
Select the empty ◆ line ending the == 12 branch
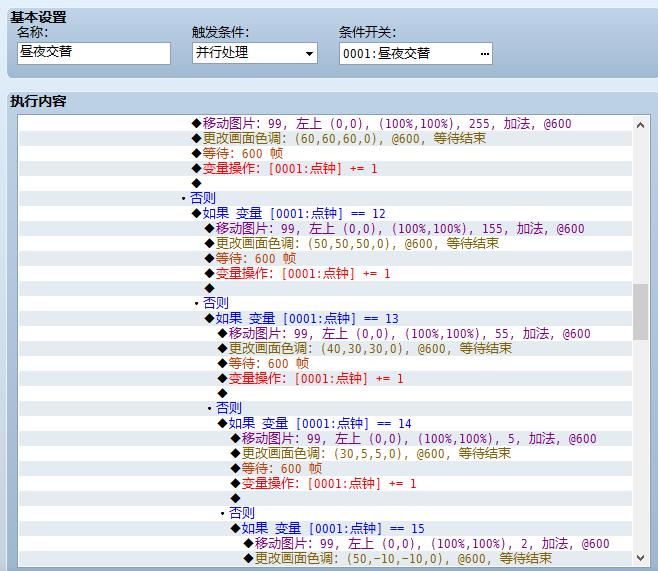coord(326,288)
